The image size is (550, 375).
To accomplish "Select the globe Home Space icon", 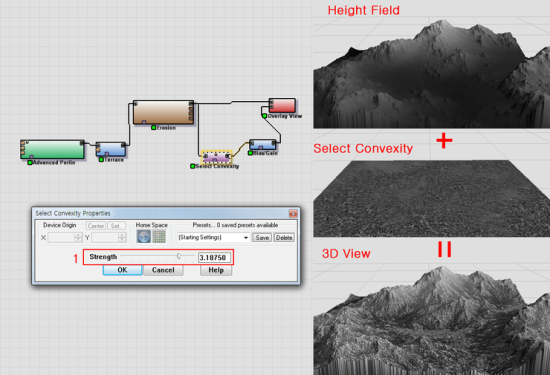I will click(143, 237).
